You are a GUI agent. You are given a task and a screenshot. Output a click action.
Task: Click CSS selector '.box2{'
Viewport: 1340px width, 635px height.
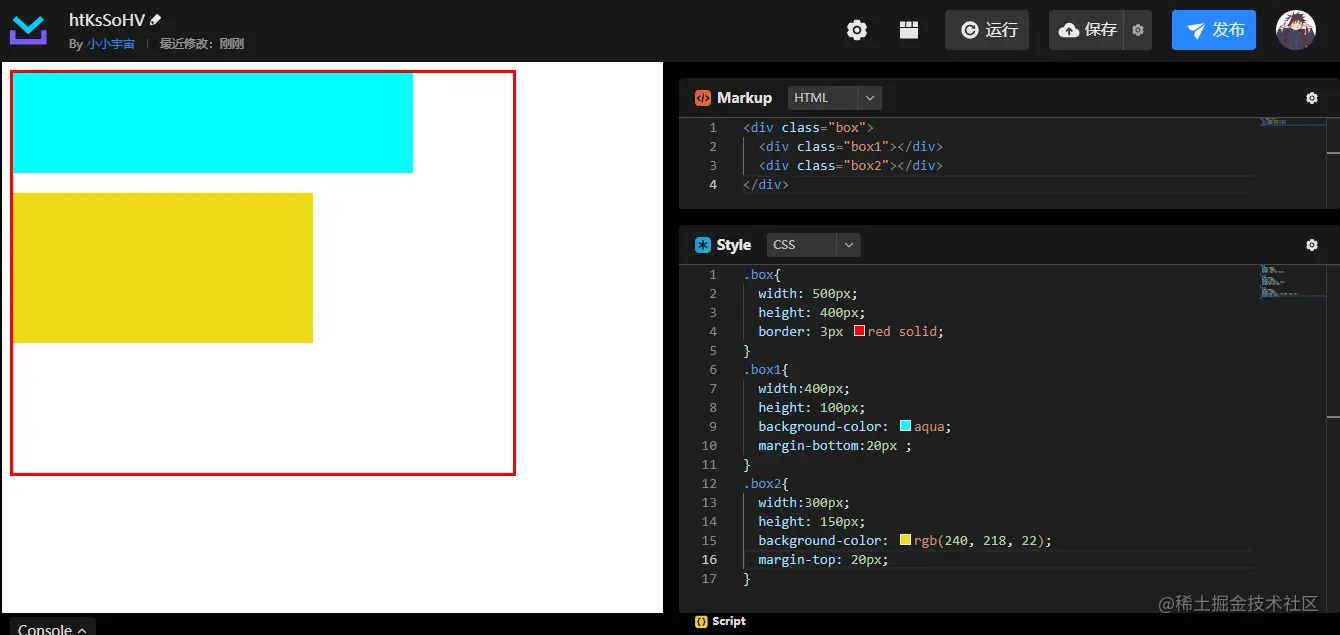pos(766,483)
